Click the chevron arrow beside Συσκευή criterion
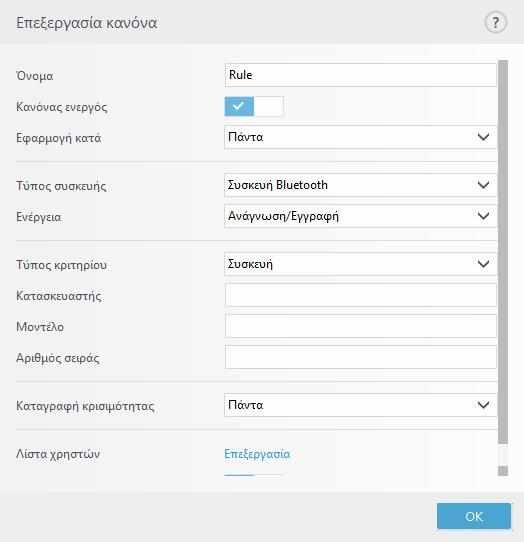524x542 pixels. [x=483, y=264]
